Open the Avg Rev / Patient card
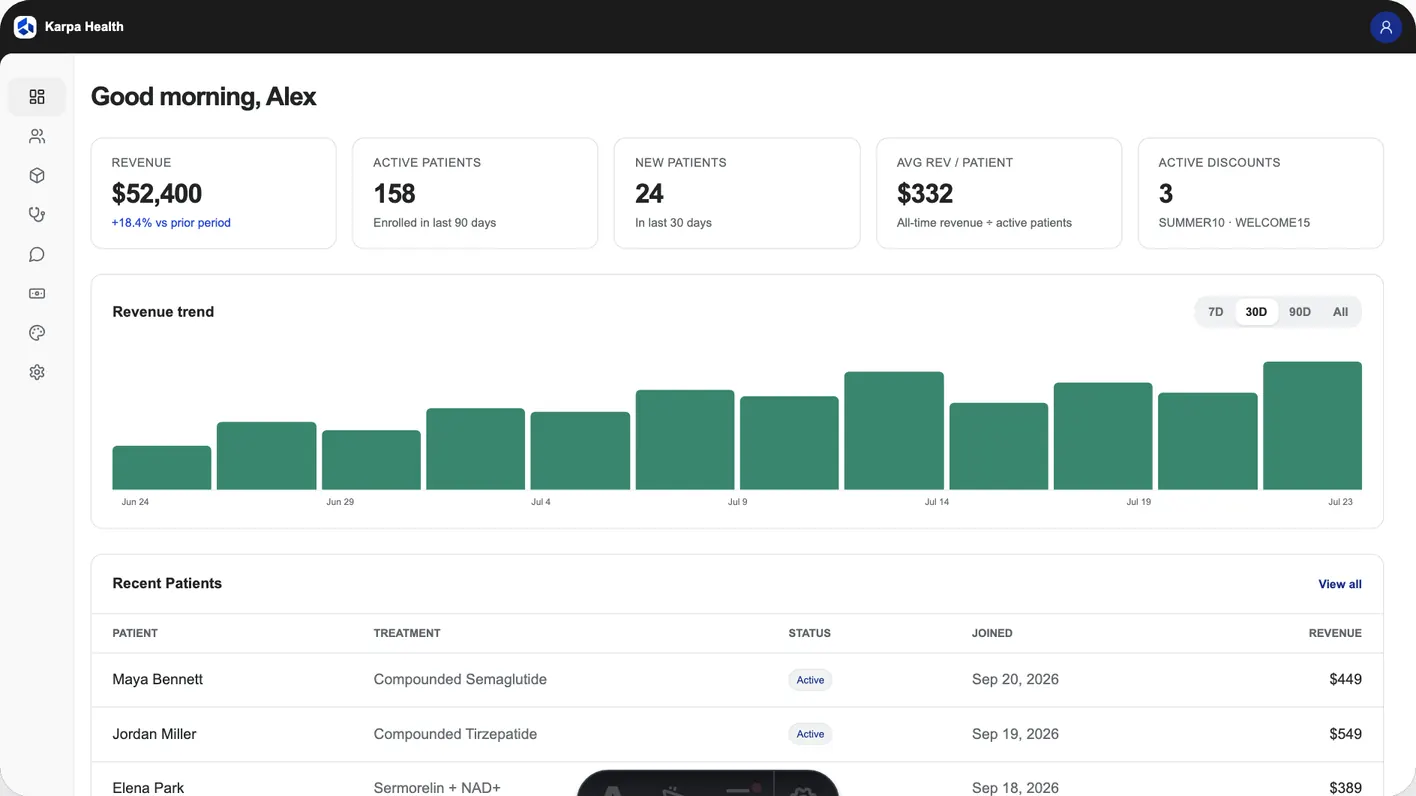 tap(999, 193)
